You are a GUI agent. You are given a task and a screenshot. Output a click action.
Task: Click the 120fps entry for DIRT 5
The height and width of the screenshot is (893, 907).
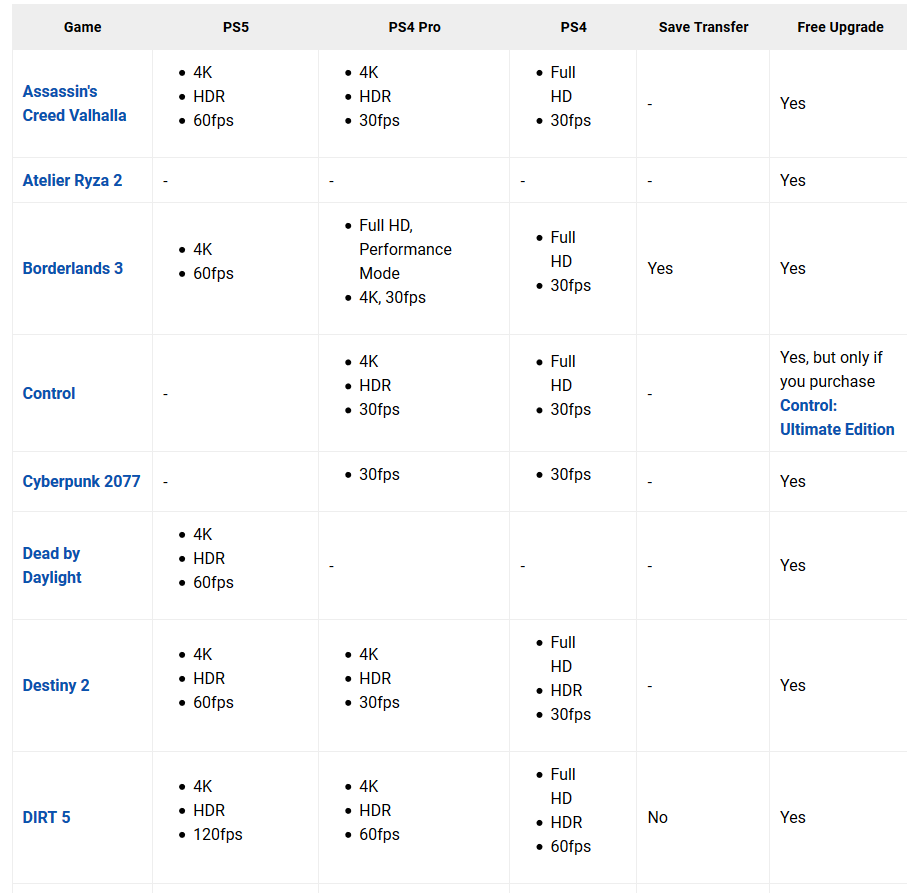pyautogui.click(x=217, y=835)
